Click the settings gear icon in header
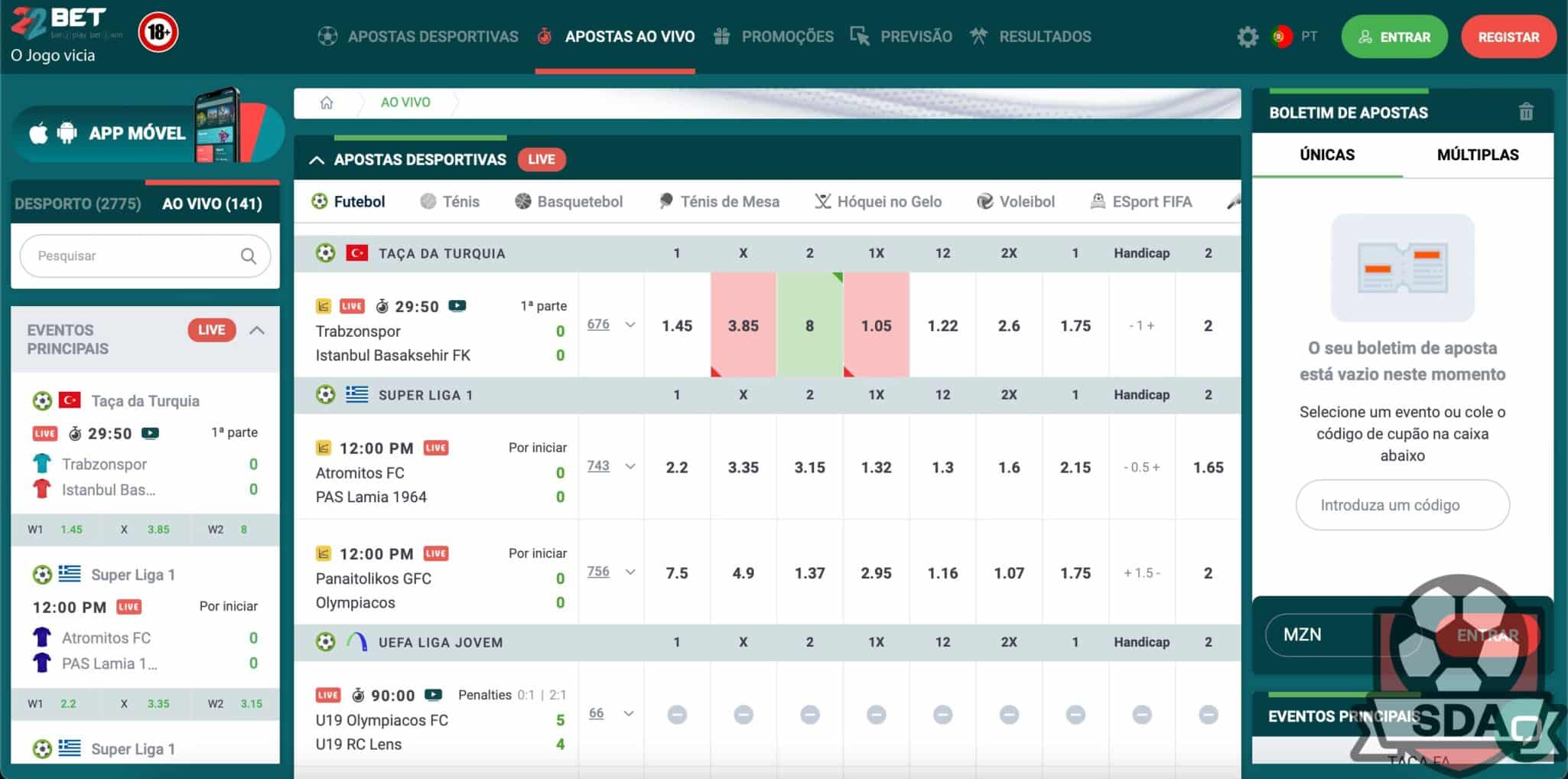Screen dimensions: 1568x779 (x=1247, y=37)
